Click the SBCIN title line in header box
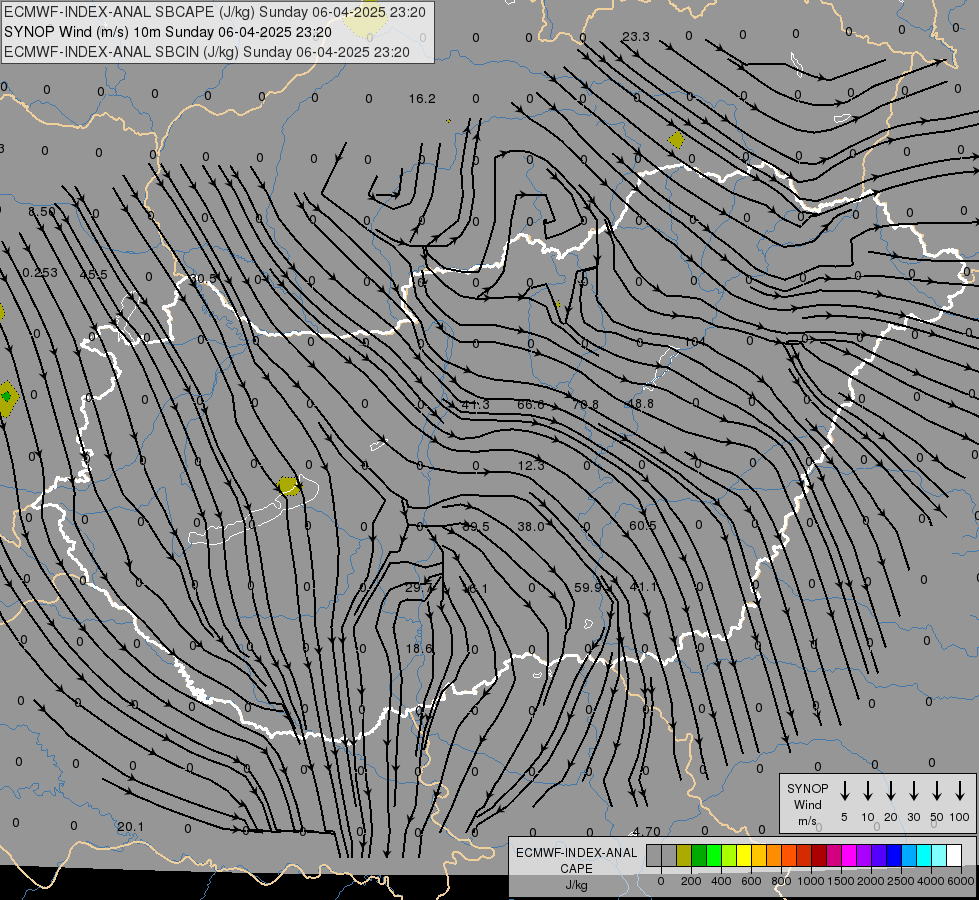979x900 pixels. click(207, 52)
